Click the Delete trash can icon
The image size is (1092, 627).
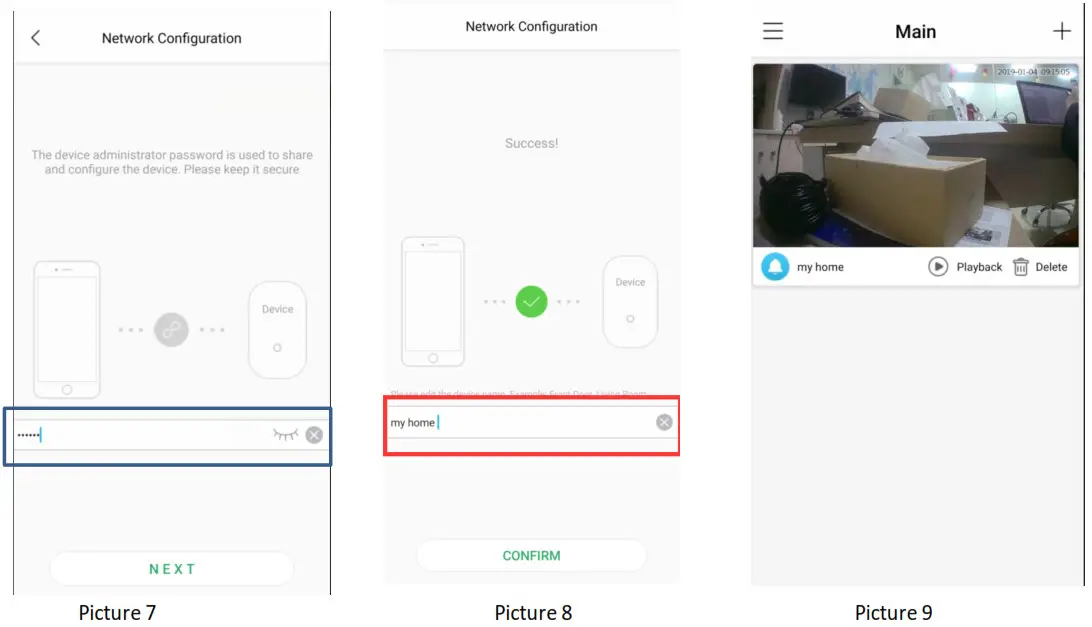click(x=1021, y=267)
